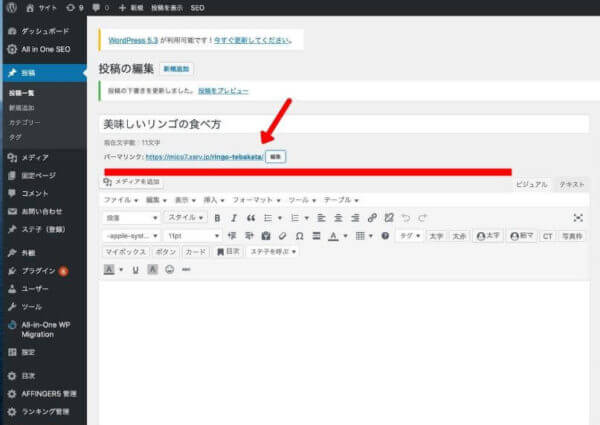Open the comments bubble in admin bar
The height and width of the screenshot is (425, 600).
pos(100,8)
